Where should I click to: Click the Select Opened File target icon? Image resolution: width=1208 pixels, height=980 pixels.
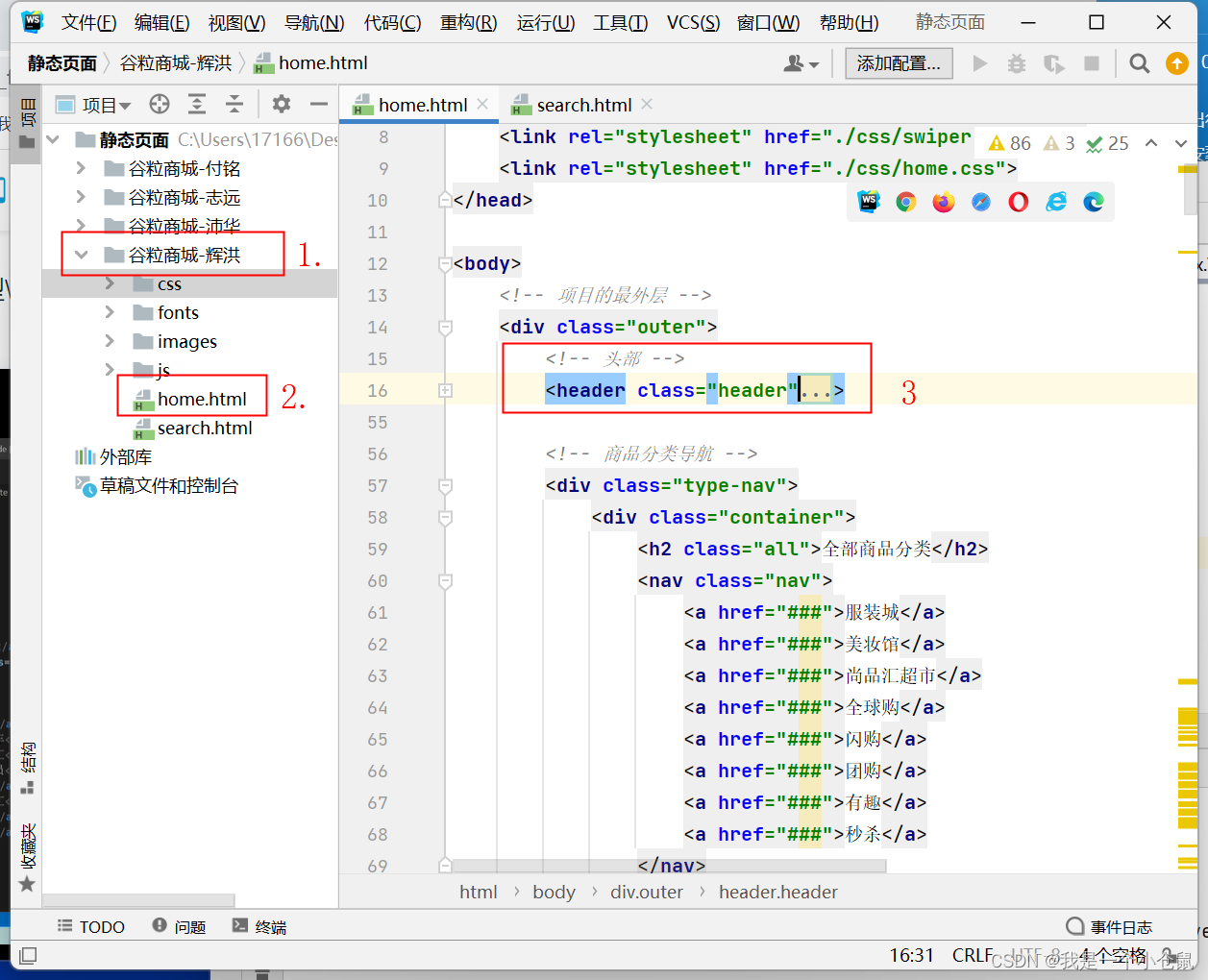click(160, 104)
